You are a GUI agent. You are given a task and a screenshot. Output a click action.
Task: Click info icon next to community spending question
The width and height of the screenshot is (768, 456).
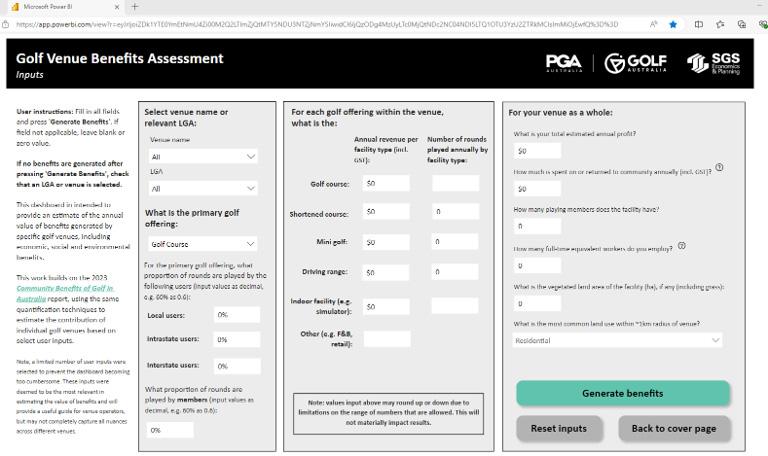click(x=719, y=168)
